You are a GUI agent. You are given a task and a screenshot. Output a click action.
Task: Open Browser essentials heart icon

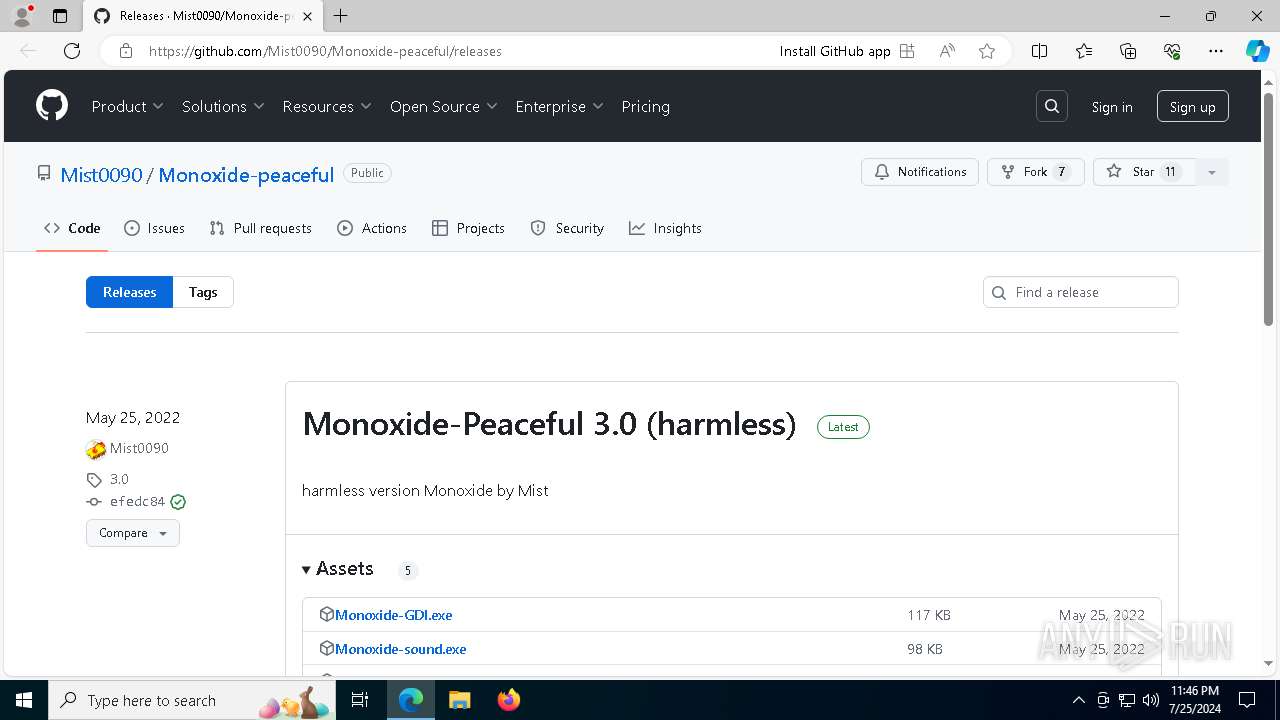tap(1172, 51)
